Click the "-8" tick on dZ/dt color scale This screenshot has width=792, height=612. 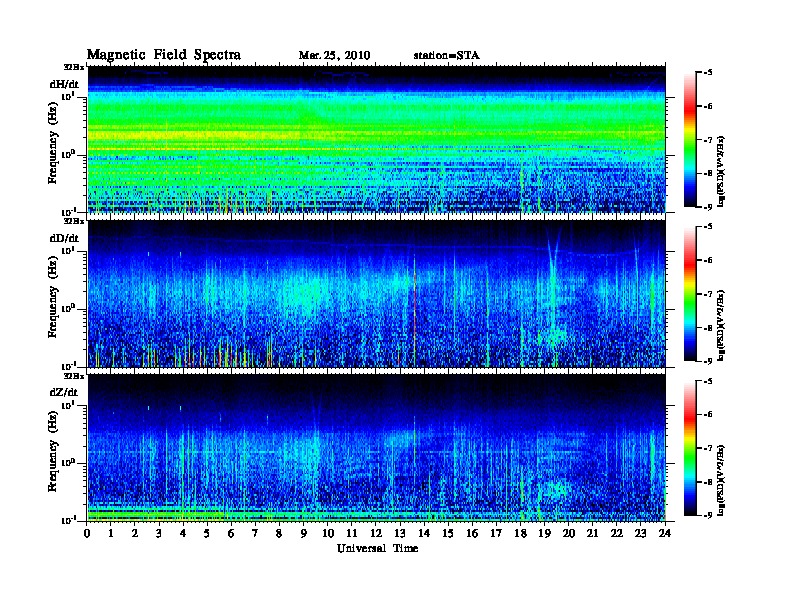click(x=708, y=482)
